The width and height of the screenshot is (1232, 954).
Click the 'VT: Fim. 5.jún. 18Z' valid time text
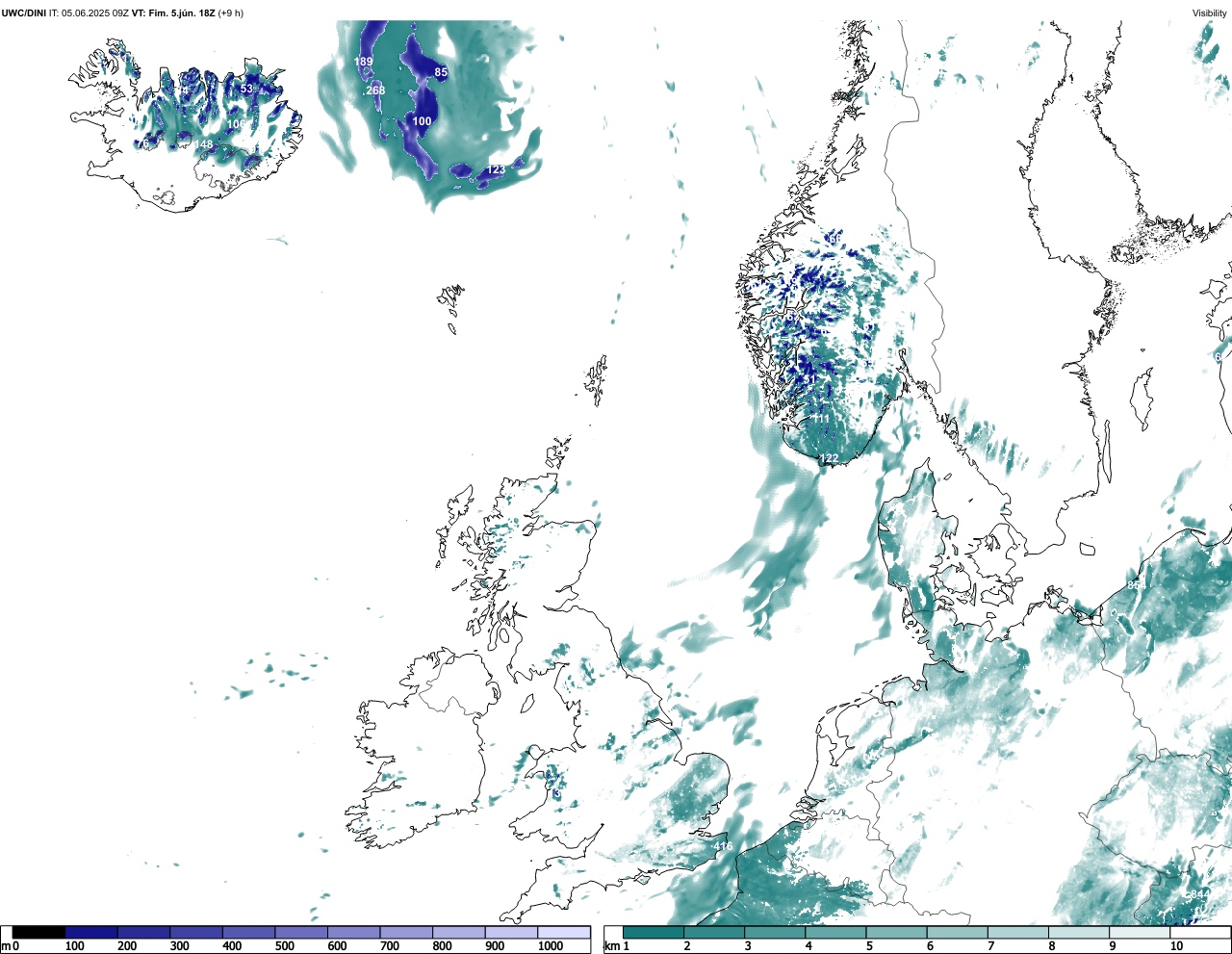click(173, 13)
